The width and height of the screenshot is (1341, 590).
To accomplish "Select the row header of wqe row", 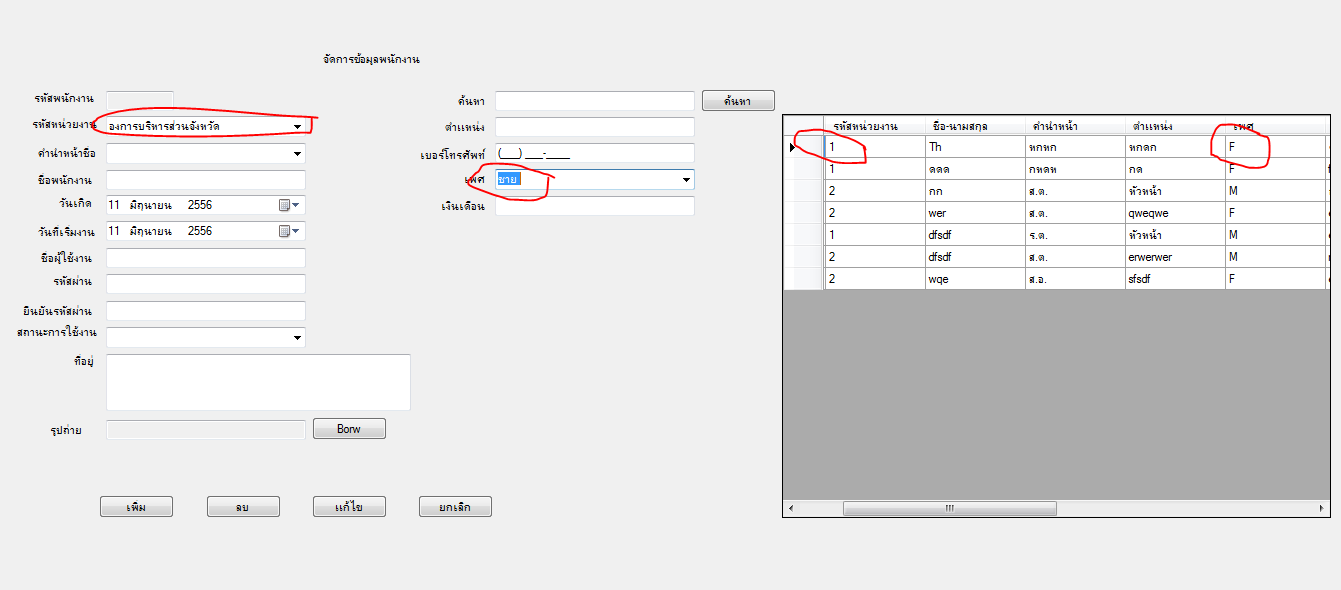I will point(804,279).
